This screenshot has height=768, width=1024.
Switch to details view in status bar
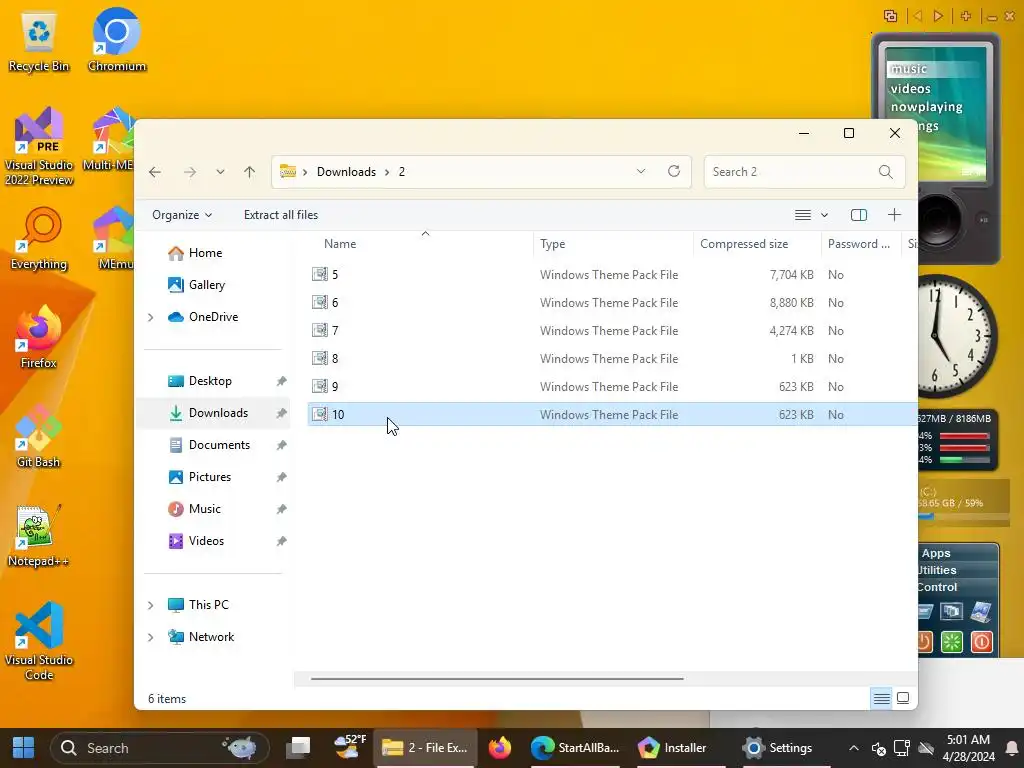[882, 699]
